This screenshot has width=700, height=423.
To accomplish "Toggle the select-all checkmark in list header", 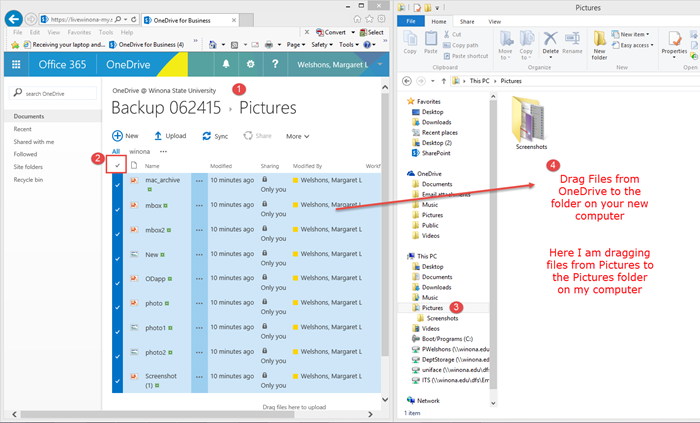I will click(119, 165).
